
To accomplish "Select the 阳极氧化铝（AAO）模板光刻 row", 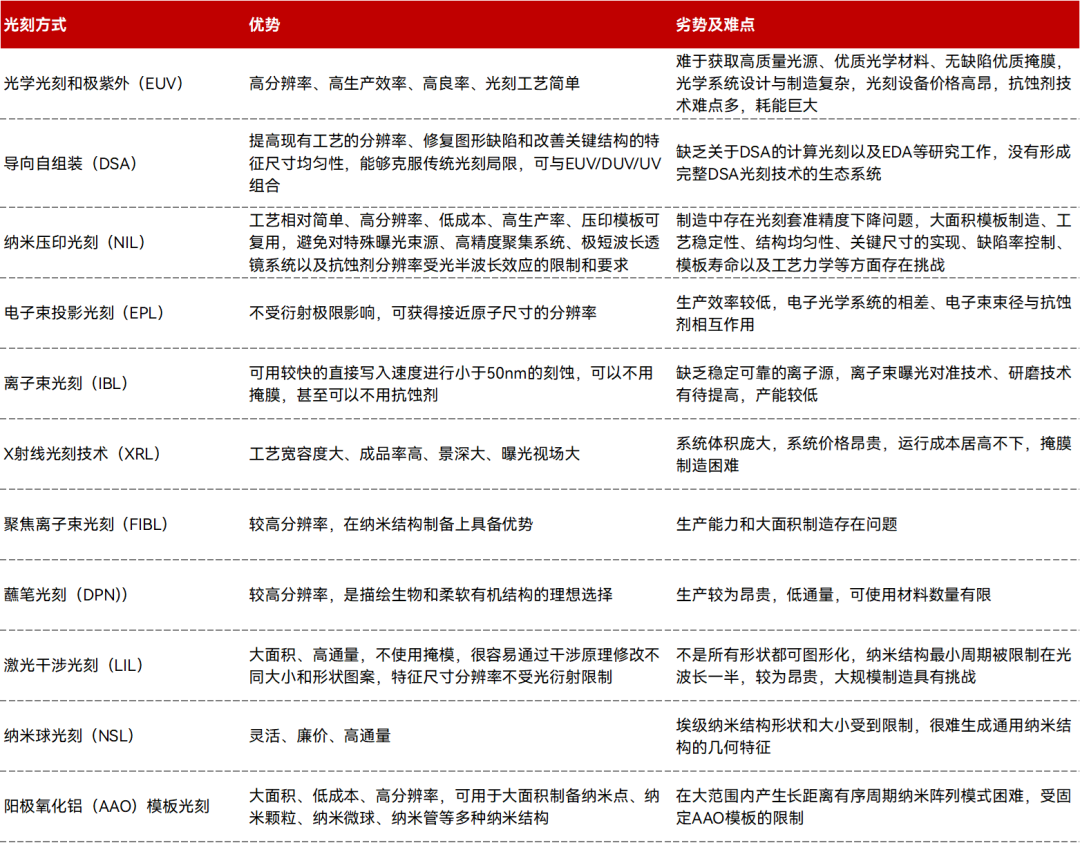I will click(x=105, y=808).
